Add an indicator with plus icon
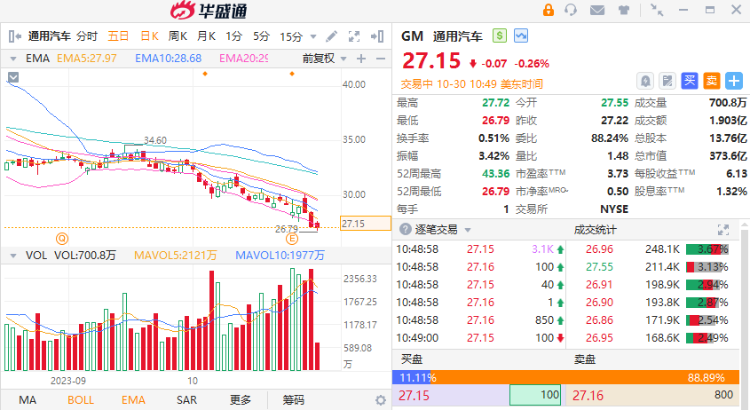The width and height of the screenshot is (750, 410). pyautogui.click(x=361, y=58)
